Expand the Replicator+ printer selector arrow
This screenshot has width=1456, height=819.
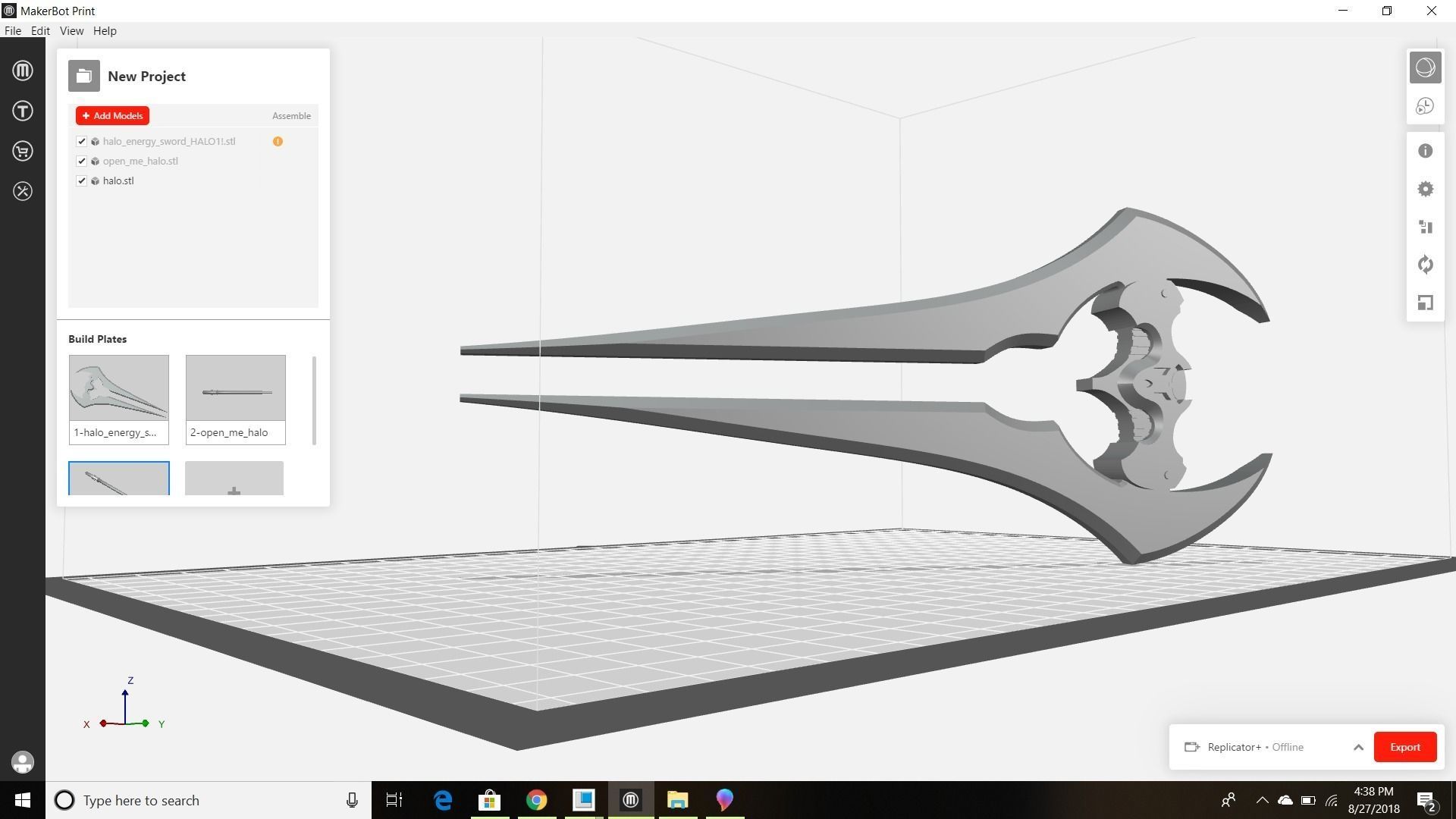pos(1358,747)
